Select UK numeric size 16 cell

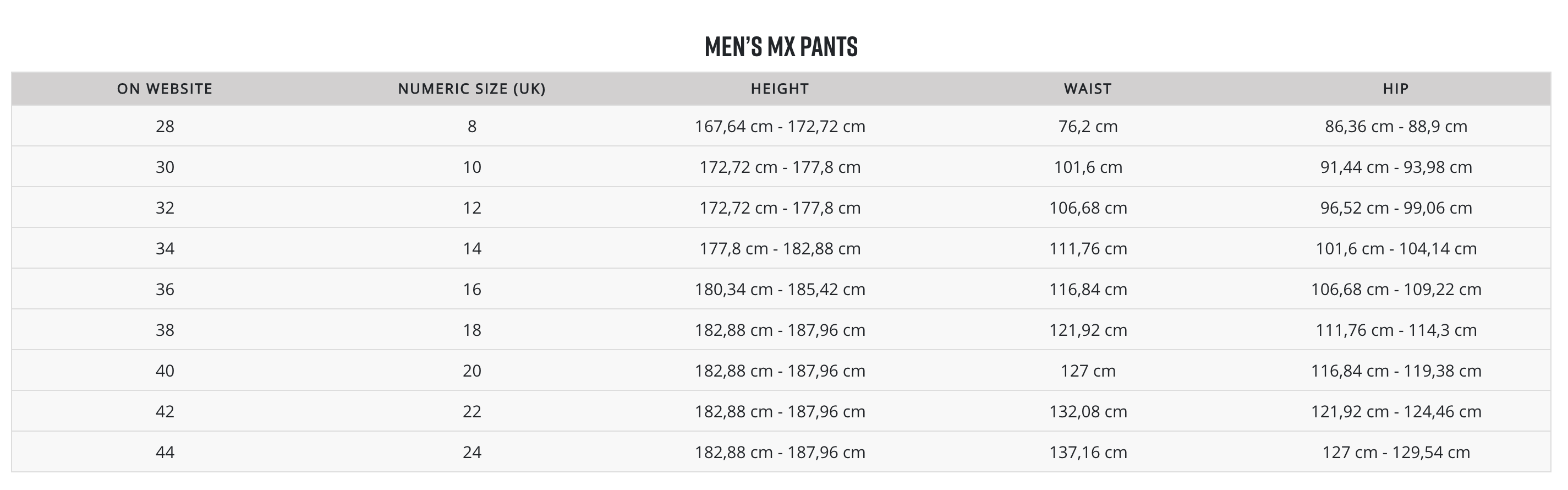472,290
